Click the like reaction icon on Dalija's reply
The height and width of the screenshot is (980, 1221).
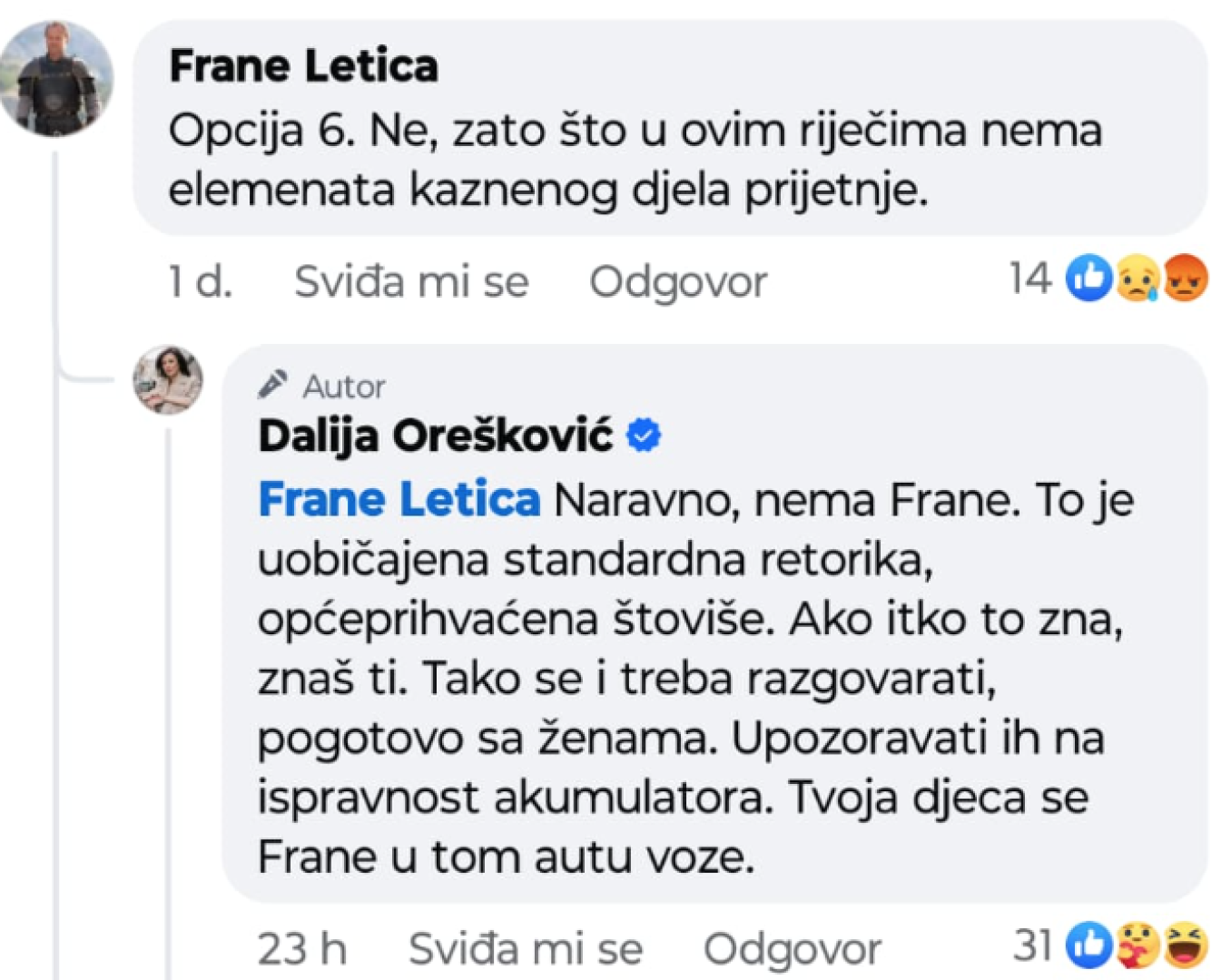coord(1089,946)
